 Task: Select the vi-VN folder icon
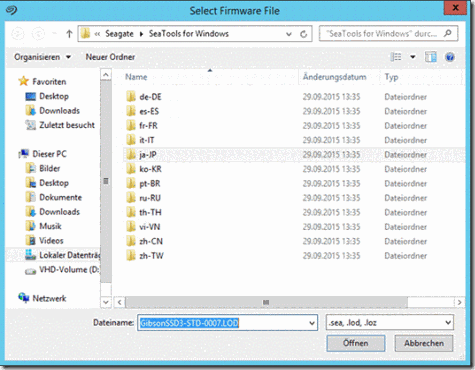click(131, 227)
